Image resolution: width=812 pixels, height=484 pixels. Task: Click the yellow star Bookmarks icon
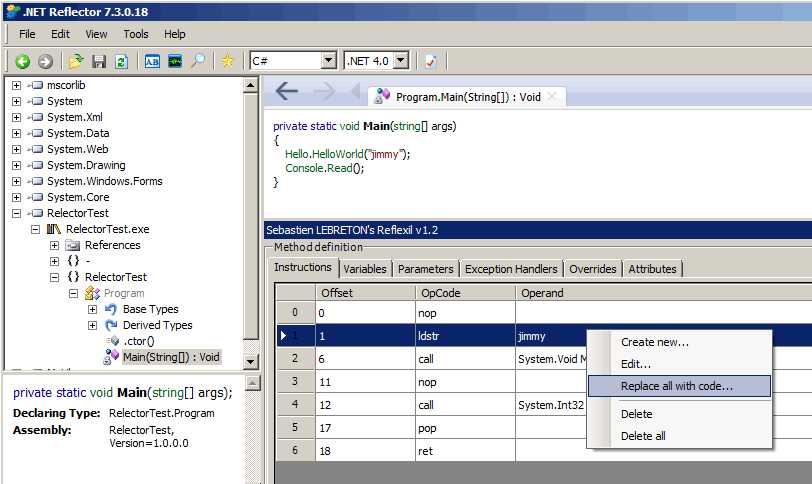point(227,62)
